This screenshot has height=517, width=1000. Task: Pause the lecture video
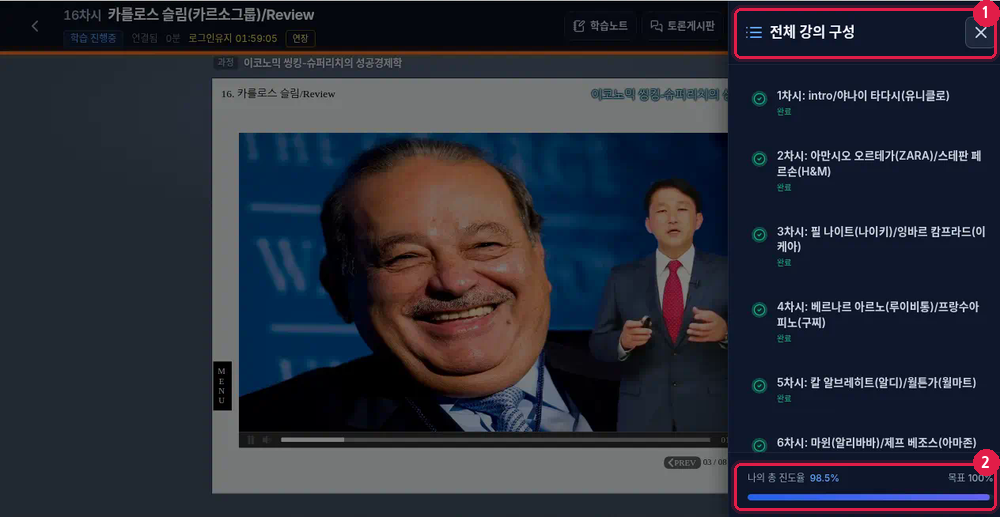(251, 440)
